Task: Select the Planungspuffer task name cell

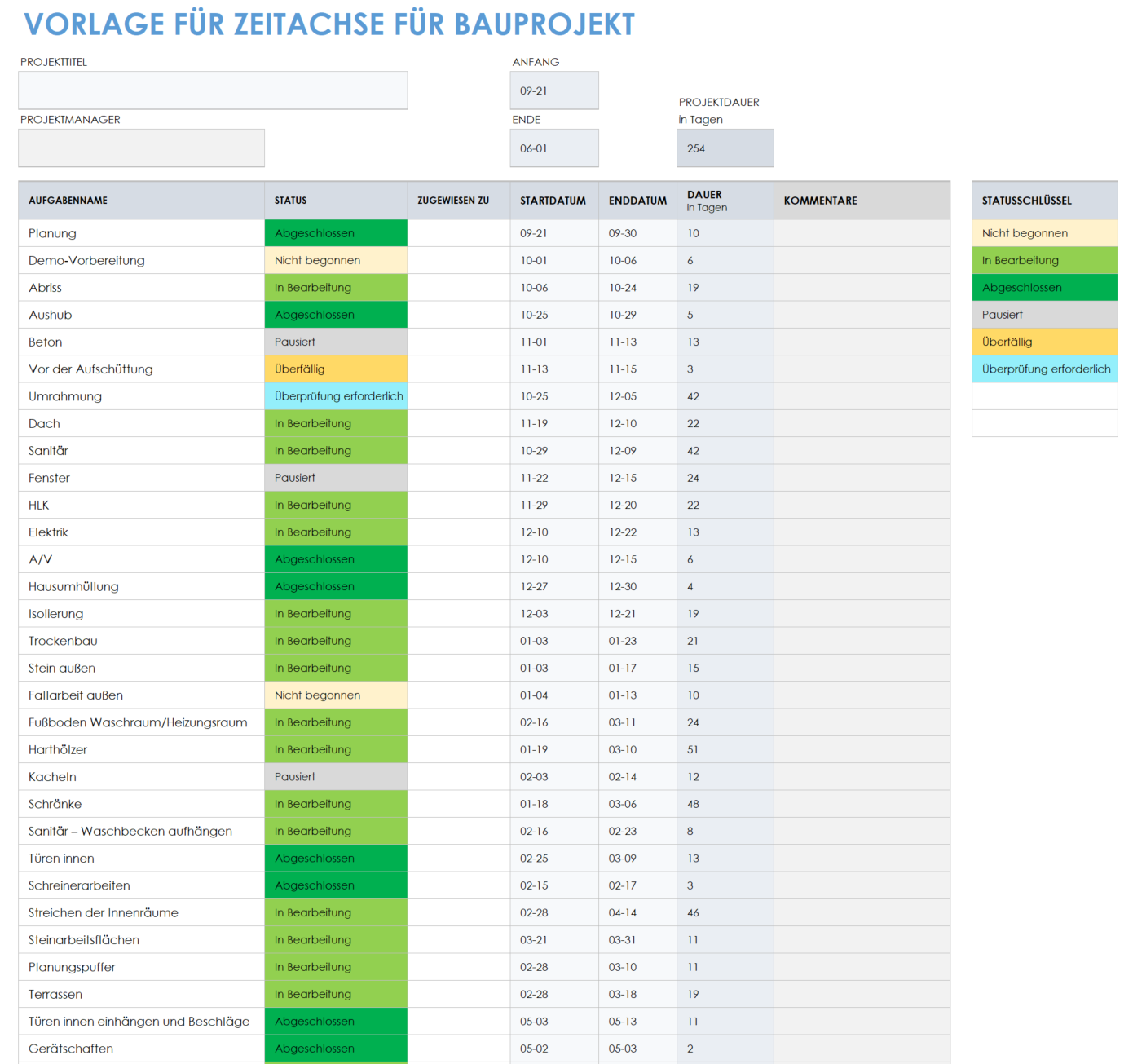Action: pos(142,967)
